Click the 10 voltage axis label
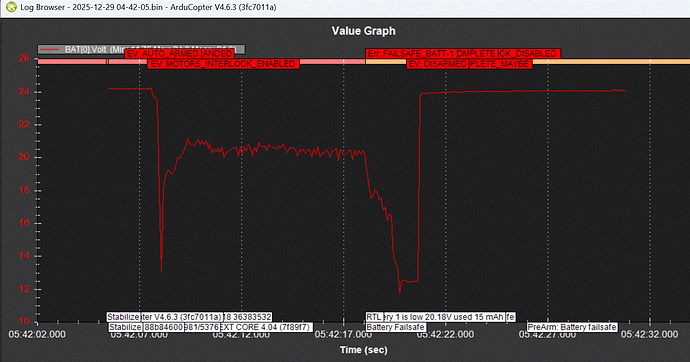The width and height of the screenshot is (690, 362). tap(24, 321)
